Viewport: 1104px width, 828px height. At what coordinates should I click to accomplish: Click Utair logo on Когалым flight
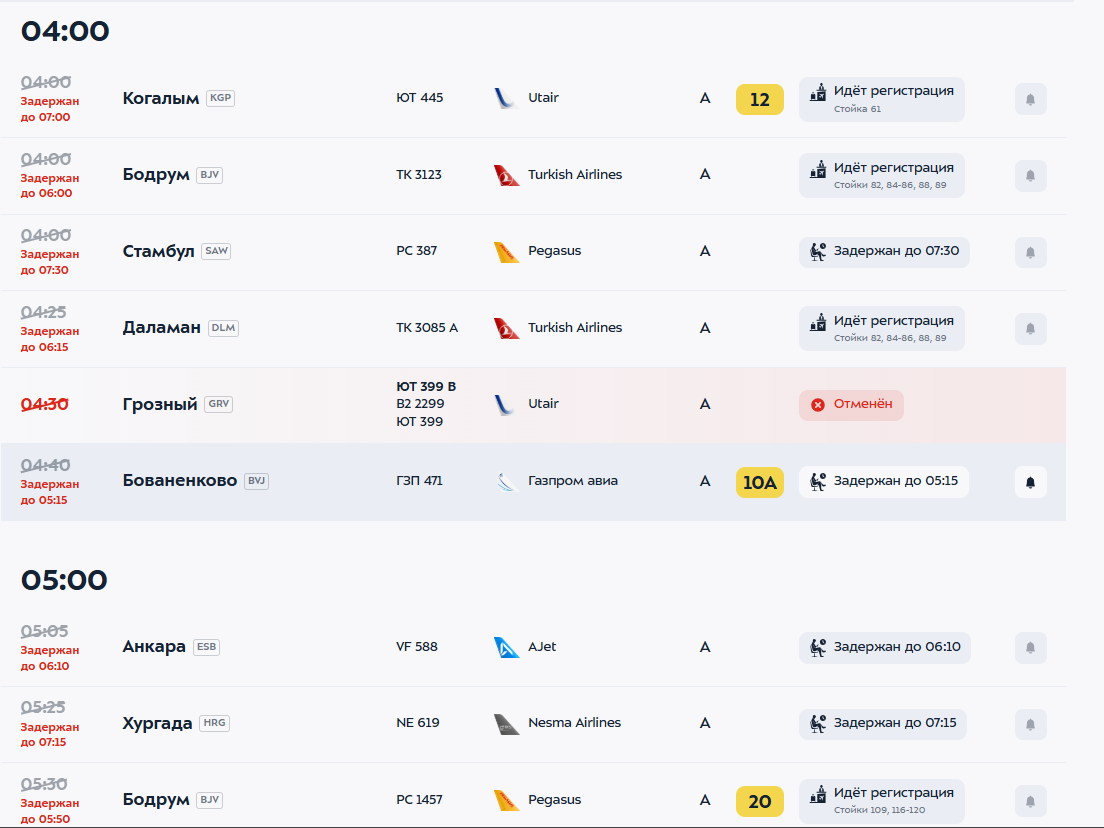[x=506, y=98]
